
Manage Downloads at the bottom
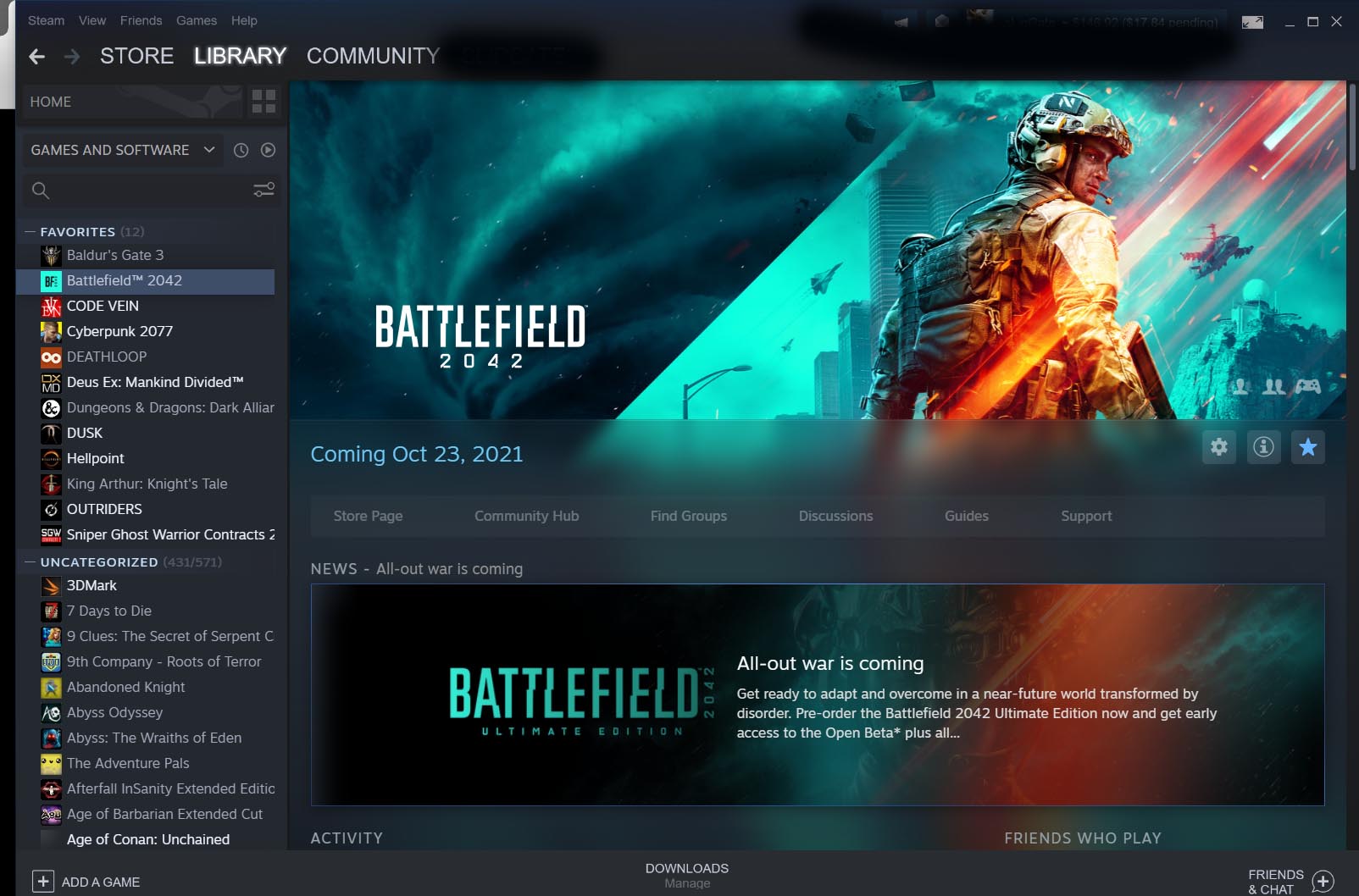pos(687,876)
